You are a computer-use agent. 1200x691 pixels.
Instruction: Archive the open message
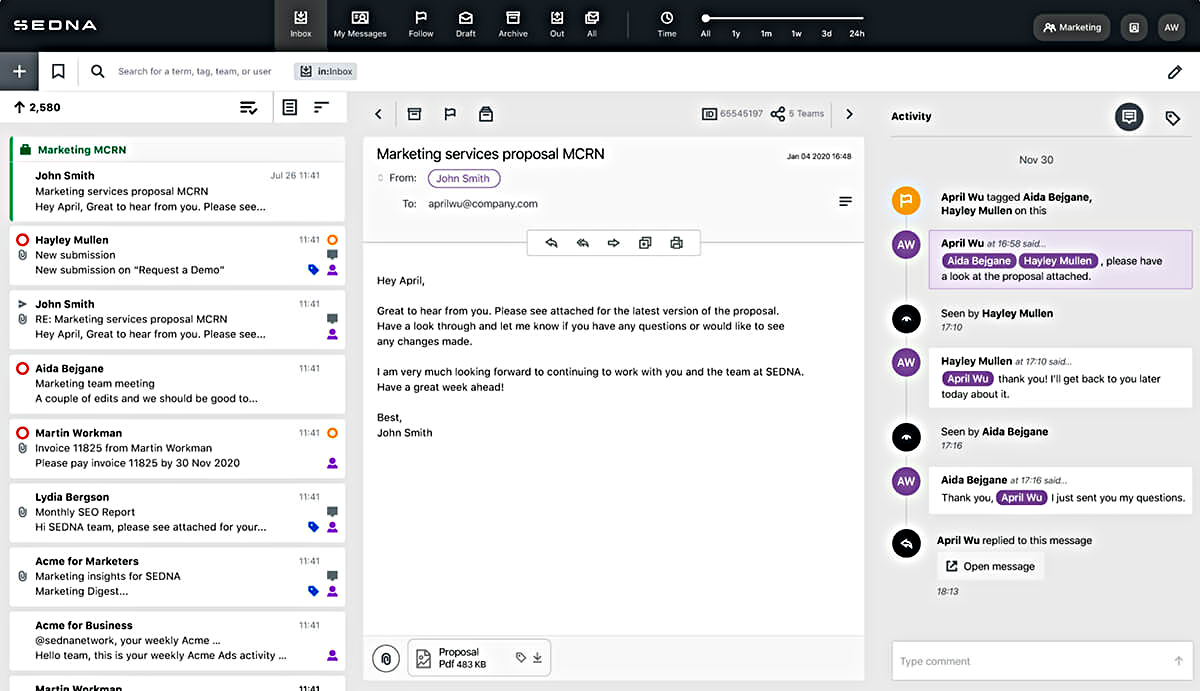[x=414, y=114]
